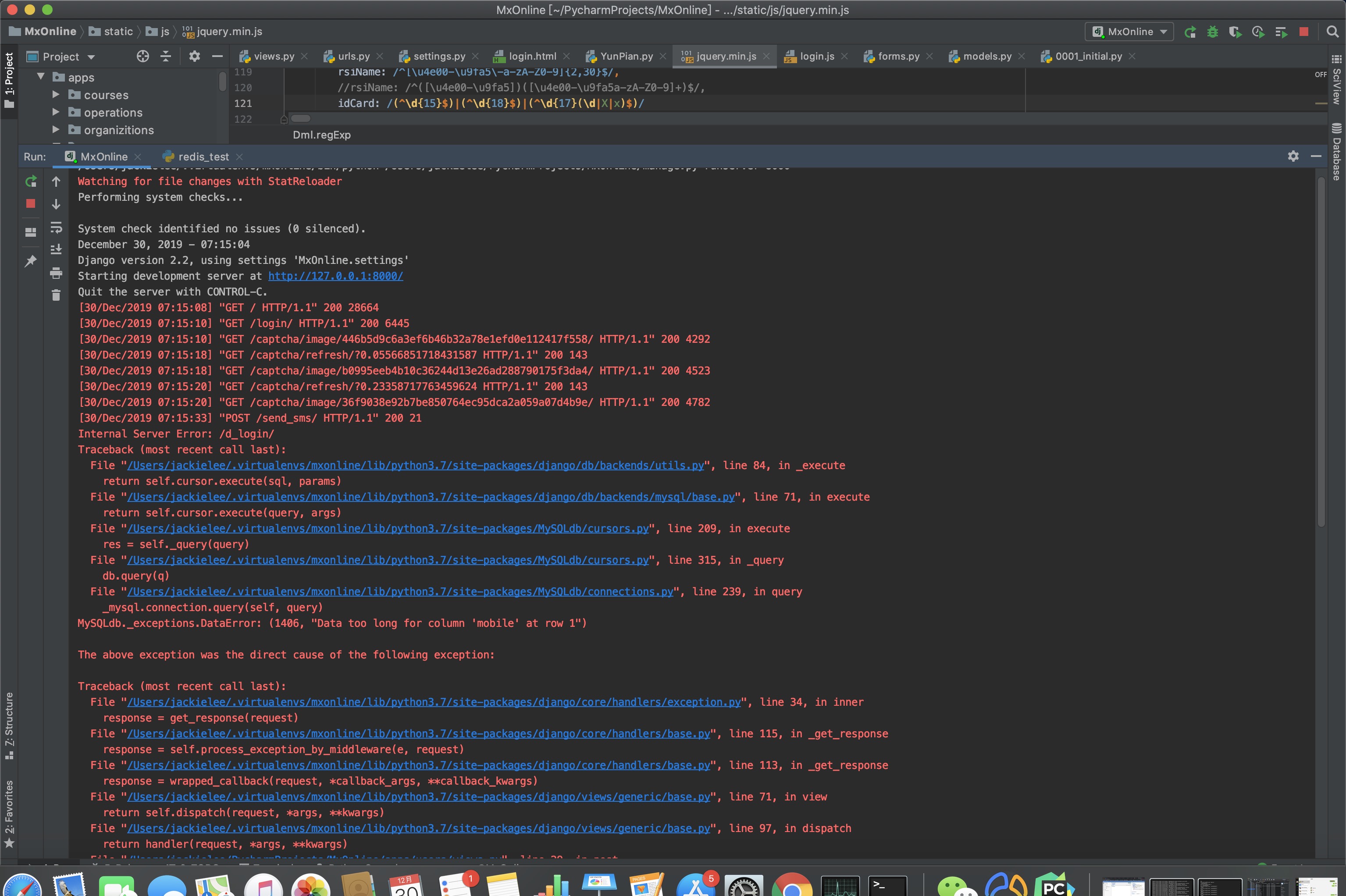Click the Dml.regExp editor breadcrumb
This screenshot has height=896, width=1346.
(322, 135)
